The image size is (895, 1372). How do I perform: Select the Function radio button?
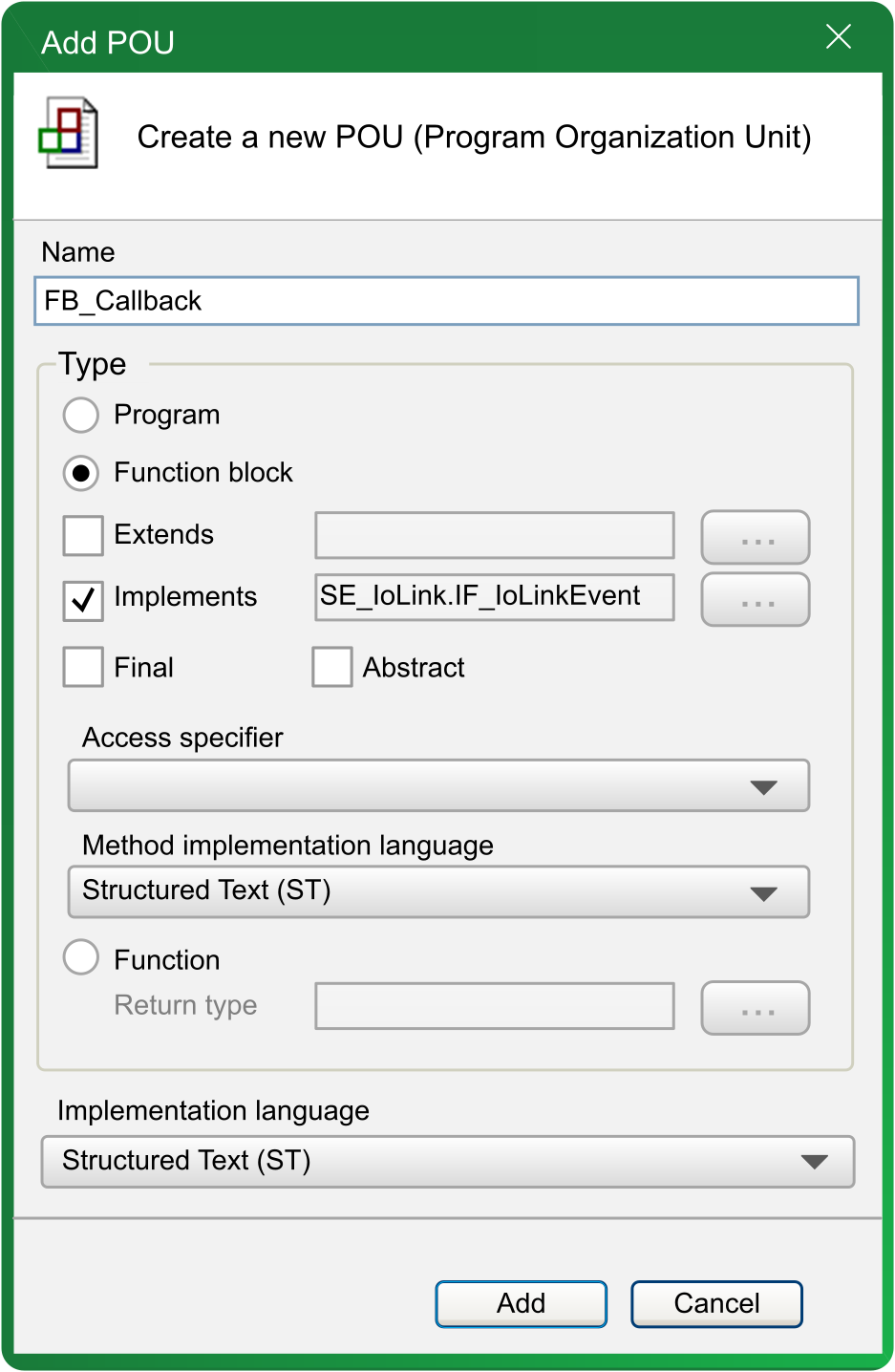[x=81, y=956]
